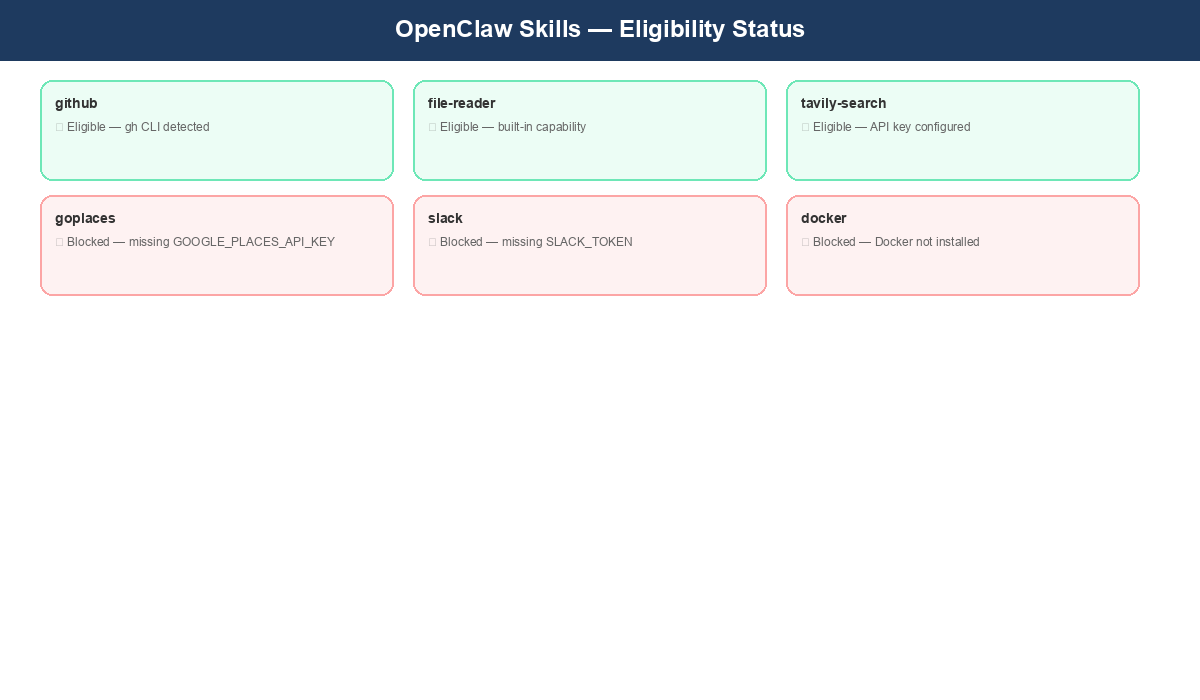Select "Eligible — API key configured" text

(x=892, y=127)
